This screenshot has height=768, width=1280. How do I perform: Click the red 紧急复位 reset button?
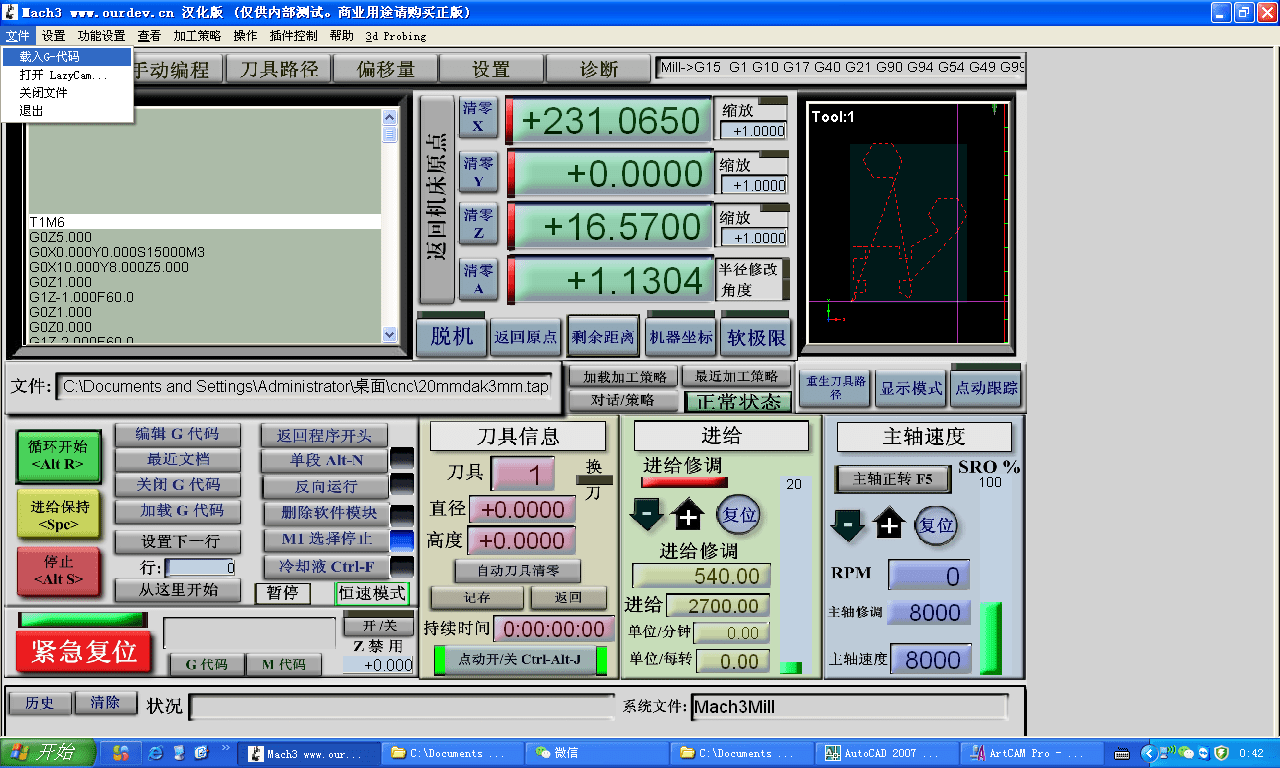click(84, 652)
